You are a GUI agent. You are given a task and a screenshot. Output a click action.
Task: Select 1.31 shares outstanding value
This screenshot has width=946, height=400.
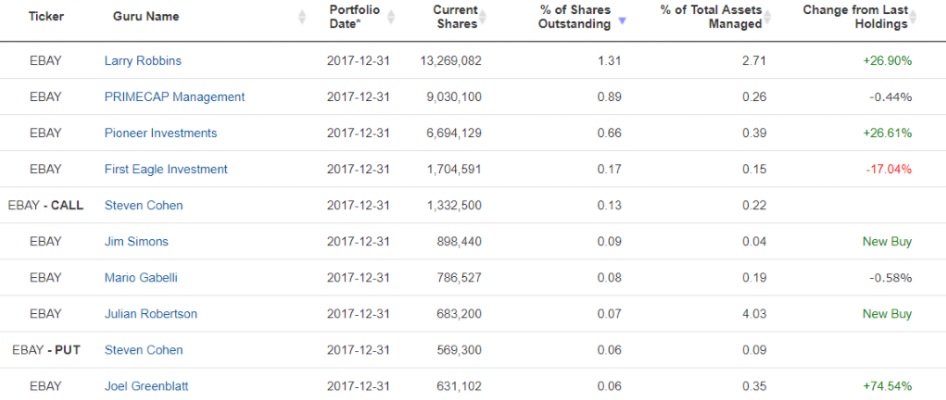pos(609,60)
